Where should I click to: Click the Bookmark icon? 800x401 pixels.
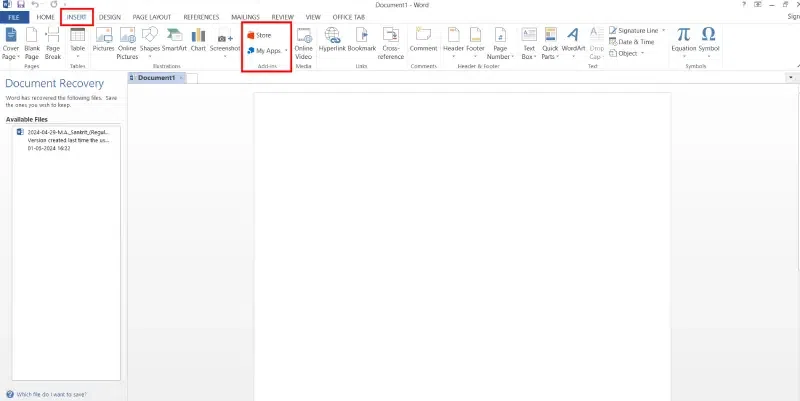coord(362,40)
